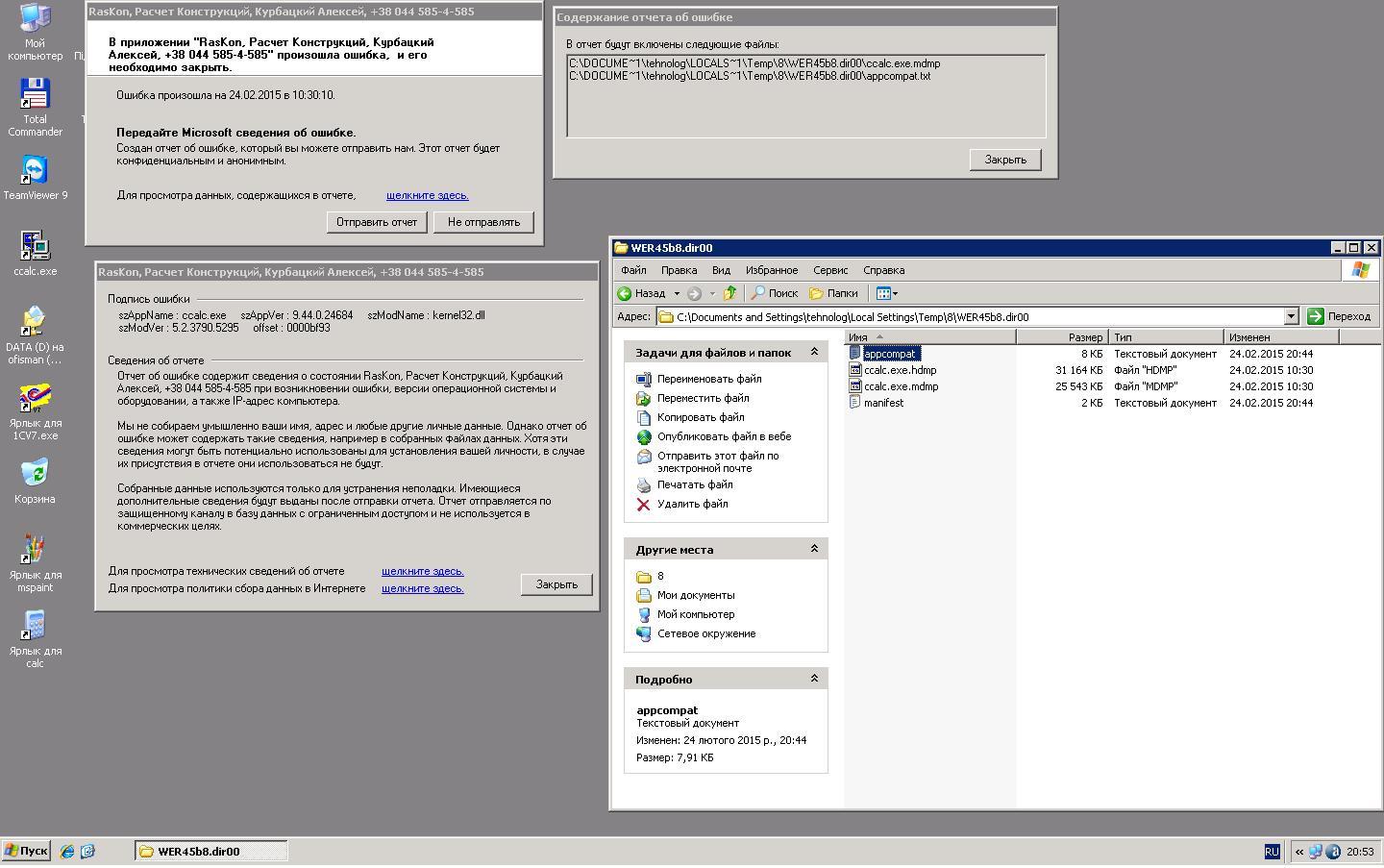Open the Назад history dropdown arrow
Screen dimensions: 1384x868
pyautogui.click(x=677, y=293)
